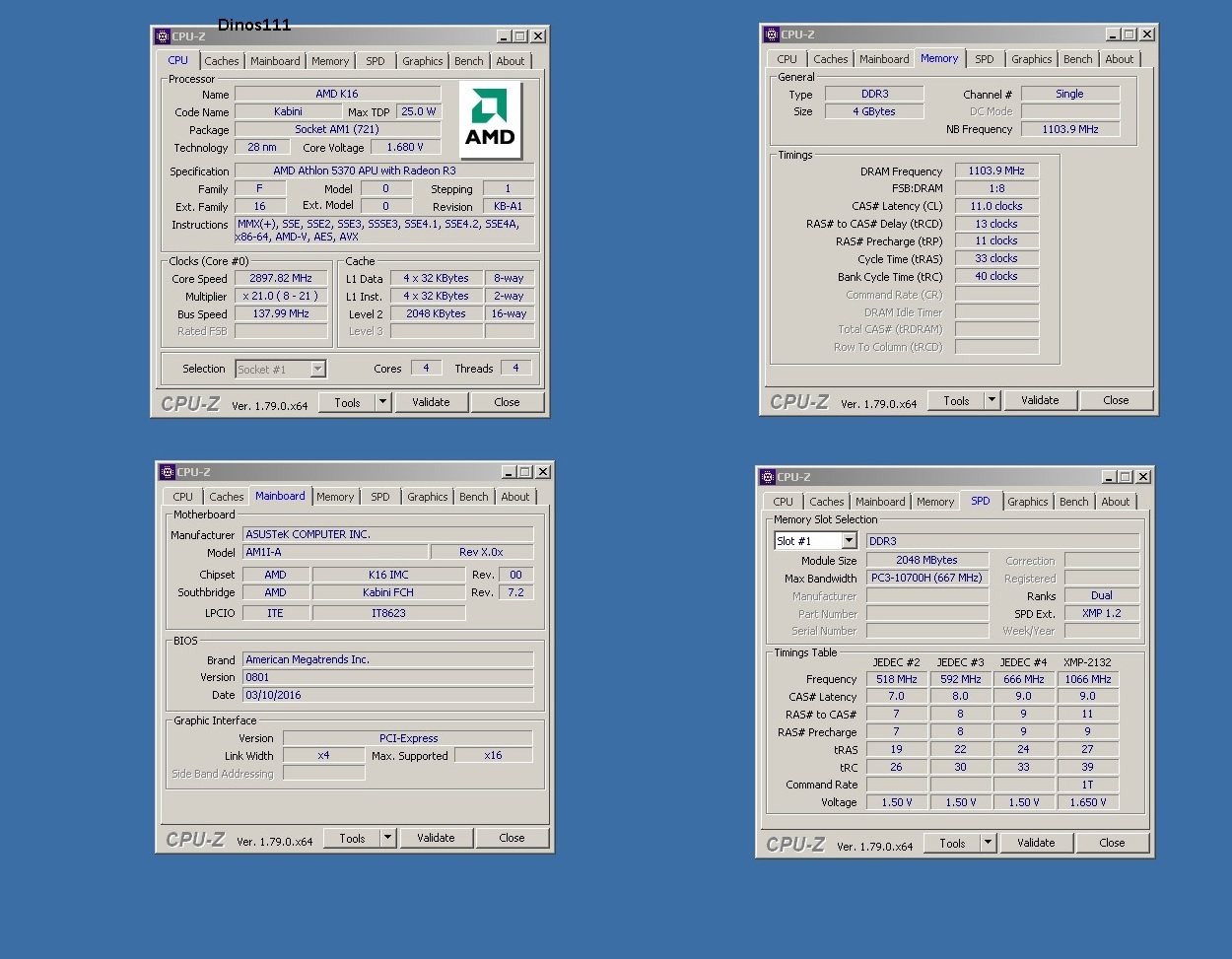Open the Tools dropdown arrow in the Mainboard window
The image size is (1232, 959).
(388, 838)
